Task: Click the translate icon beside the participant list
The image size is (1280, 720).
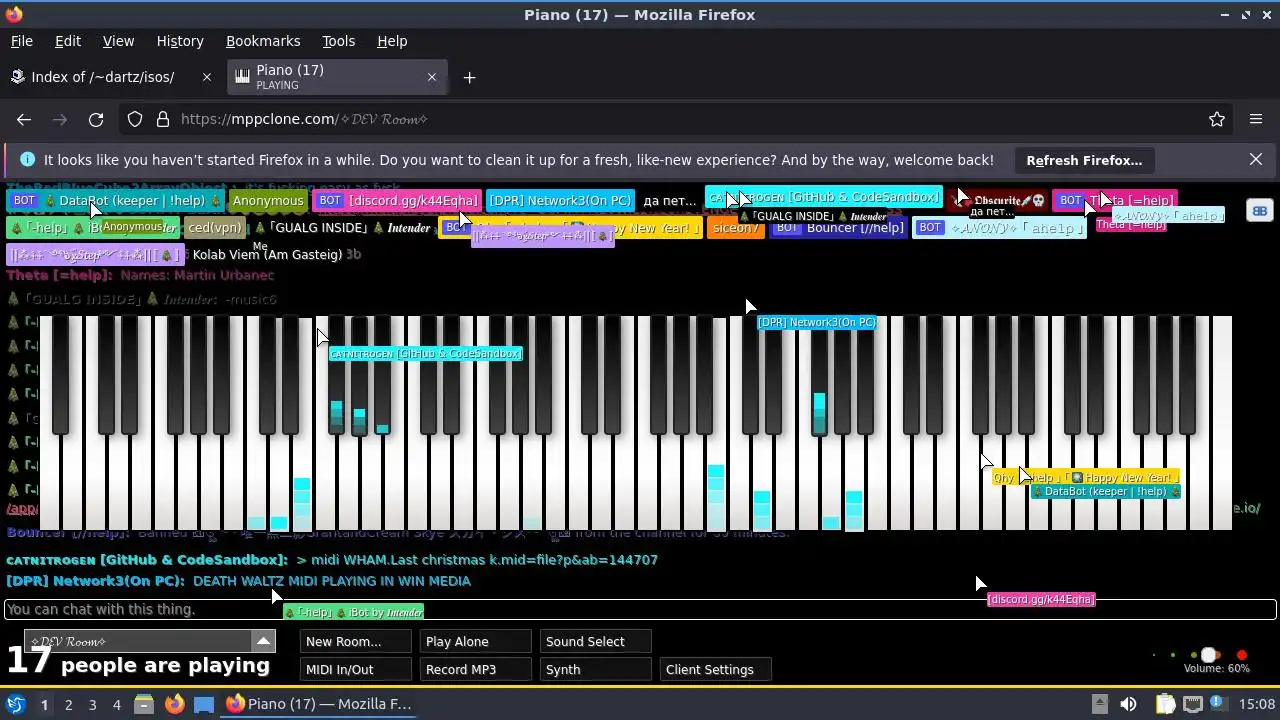Action: [x=1259, y=210]
